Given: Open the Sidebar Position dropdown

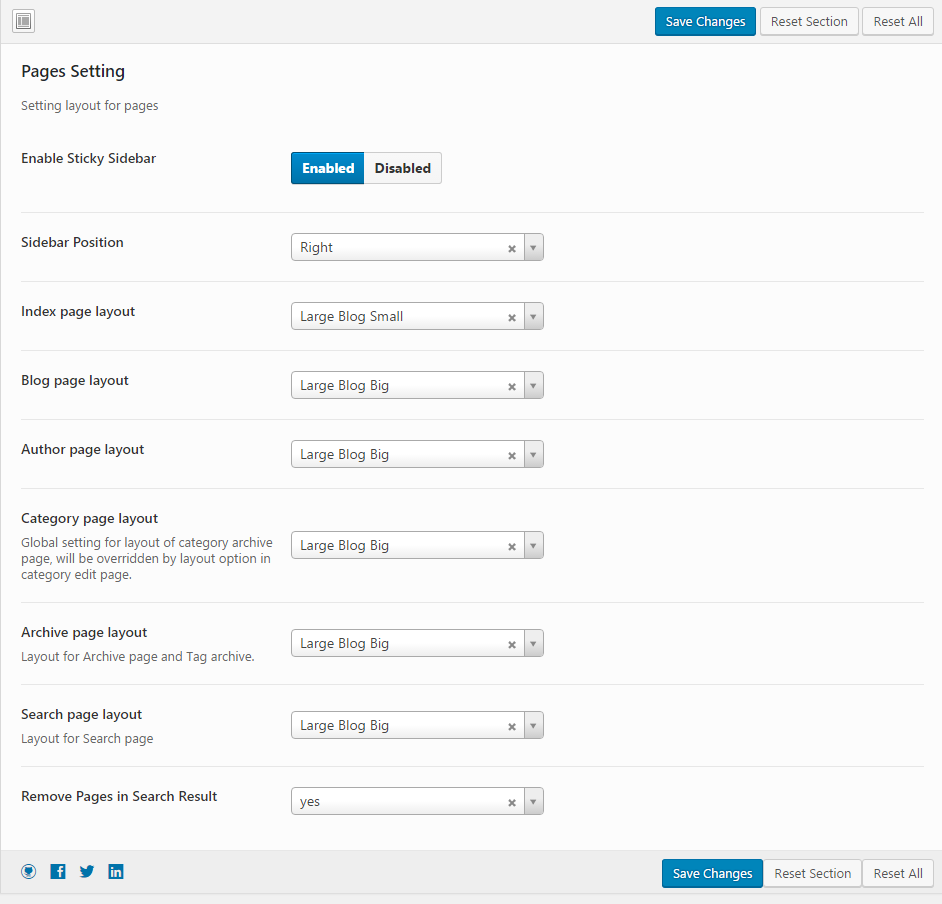Looking at the screenshot, I should [x=533, y=248].
